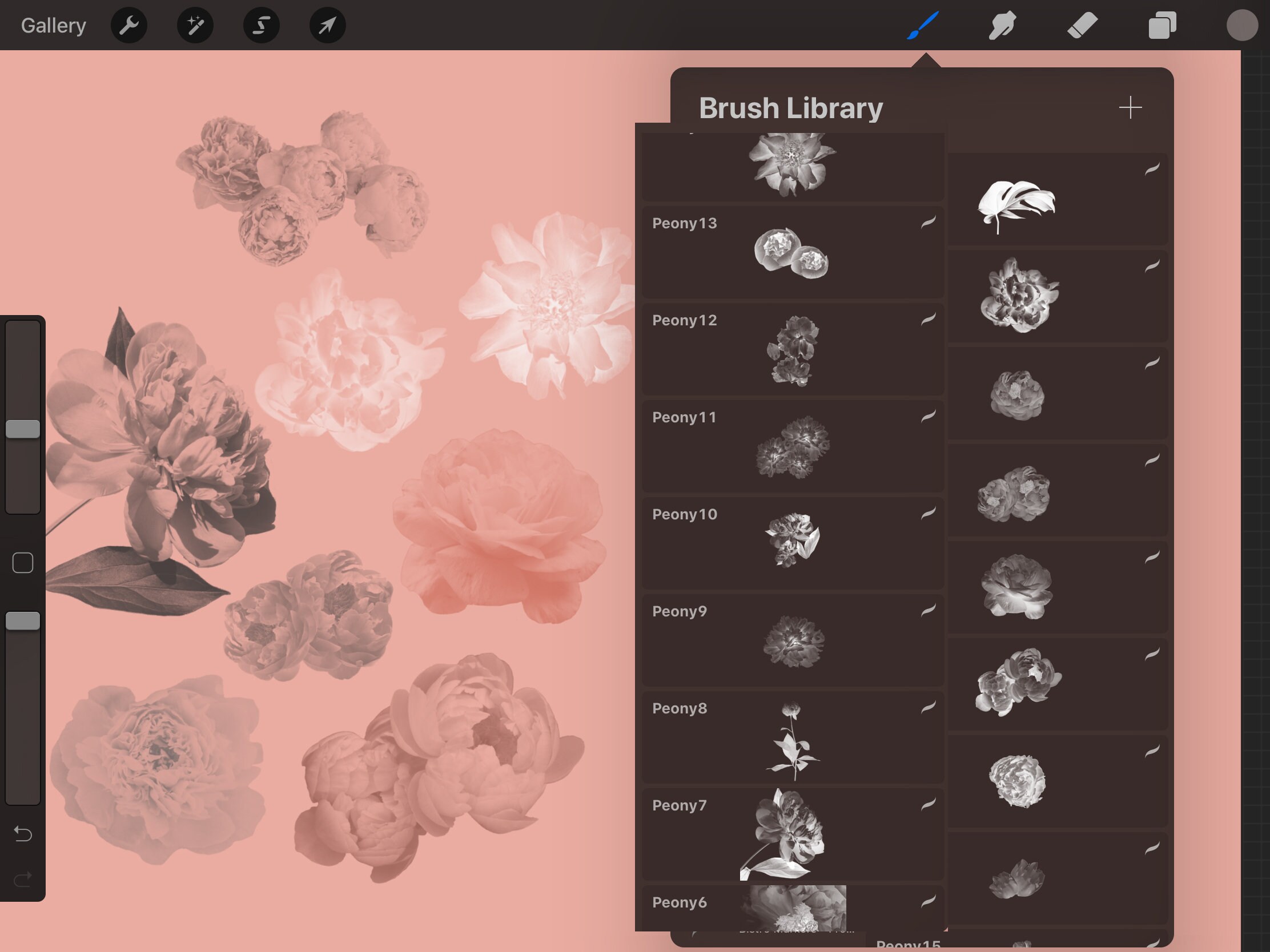Tap the stroke icon on Peony12 row
The height and width of the screenshot is (952, 1270).
click(x=929, y=319)
